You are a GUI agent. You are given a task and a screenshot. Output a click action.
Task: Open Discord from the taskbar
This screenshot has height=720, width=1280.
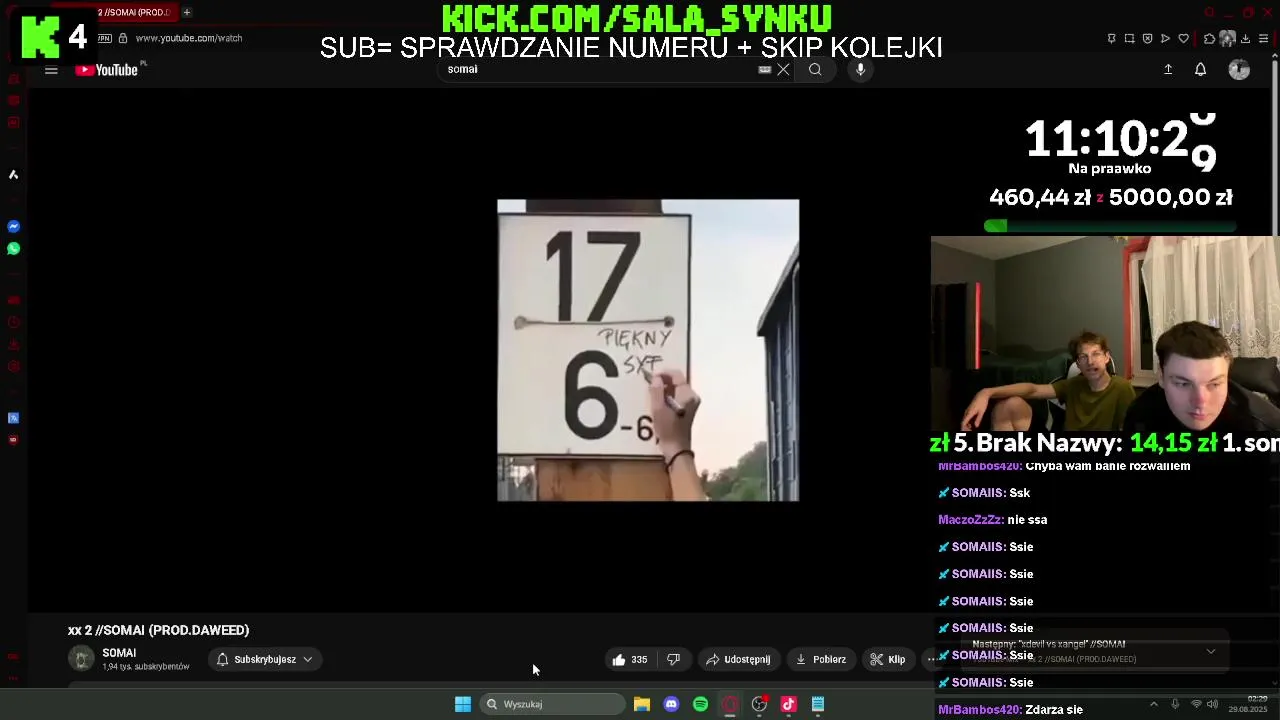pos(671,704)
